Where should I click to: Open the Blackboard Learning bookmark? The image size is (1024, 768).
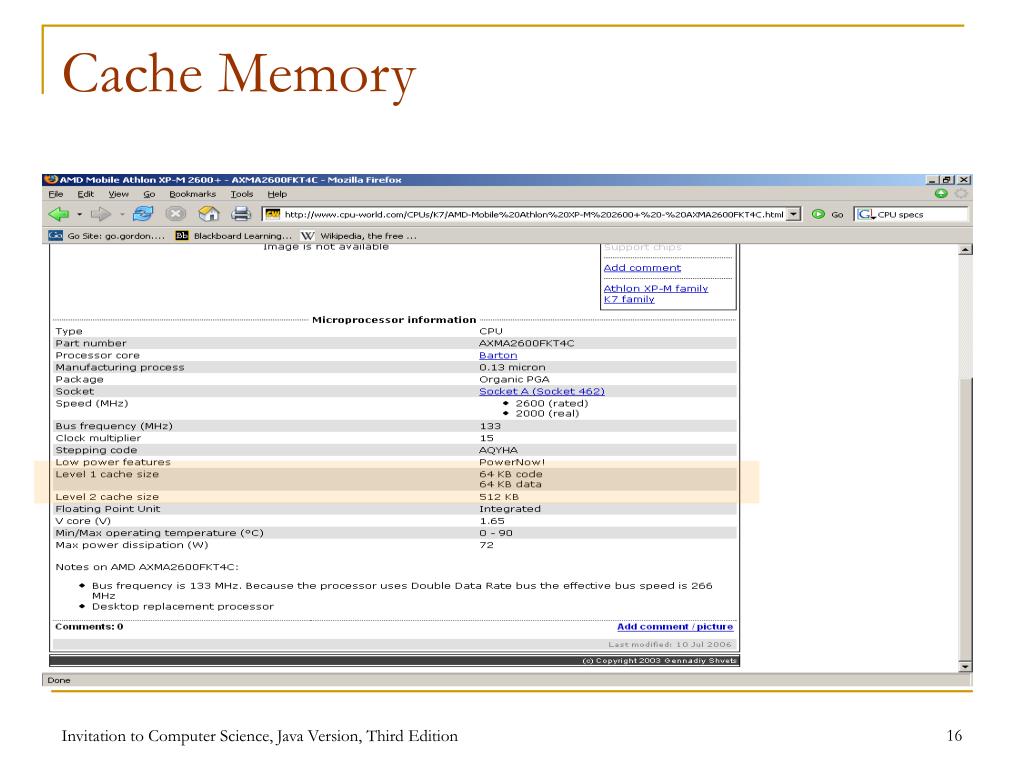pos(233,236)
